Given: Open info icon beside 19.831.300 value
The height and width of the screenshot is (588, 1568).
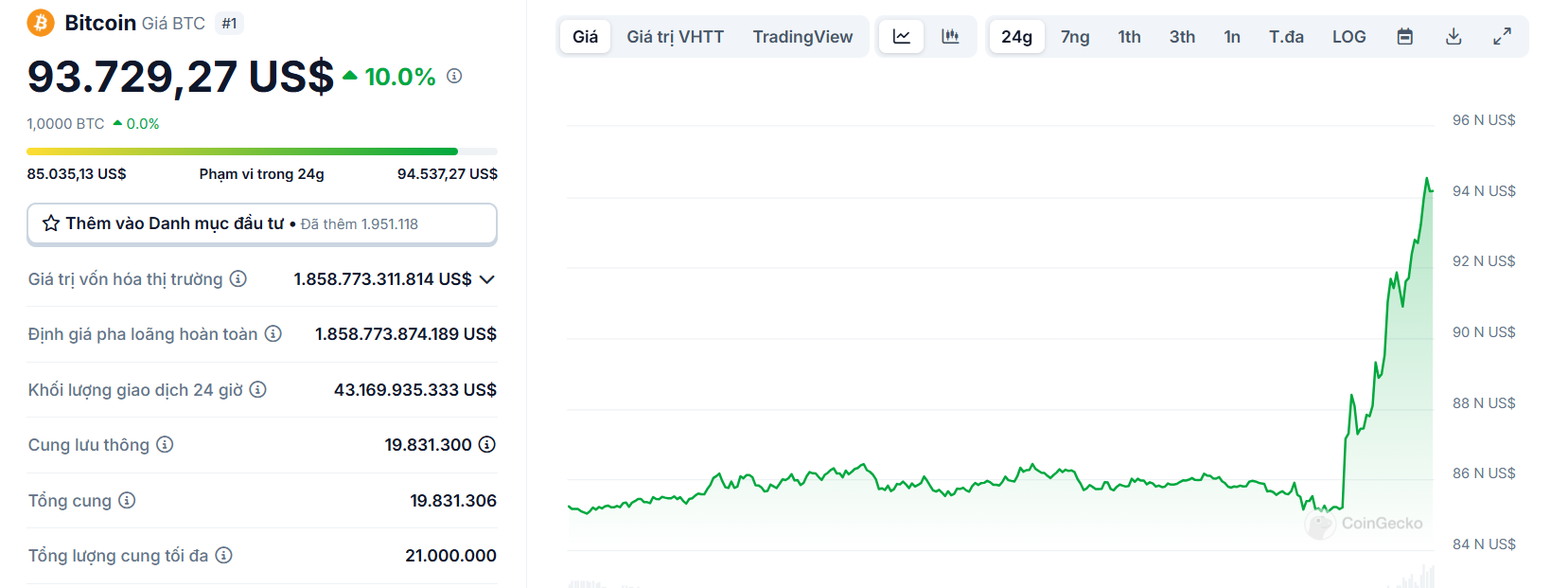Looking at the screenshot, I should pyautogui.click(x=487, y=444).
